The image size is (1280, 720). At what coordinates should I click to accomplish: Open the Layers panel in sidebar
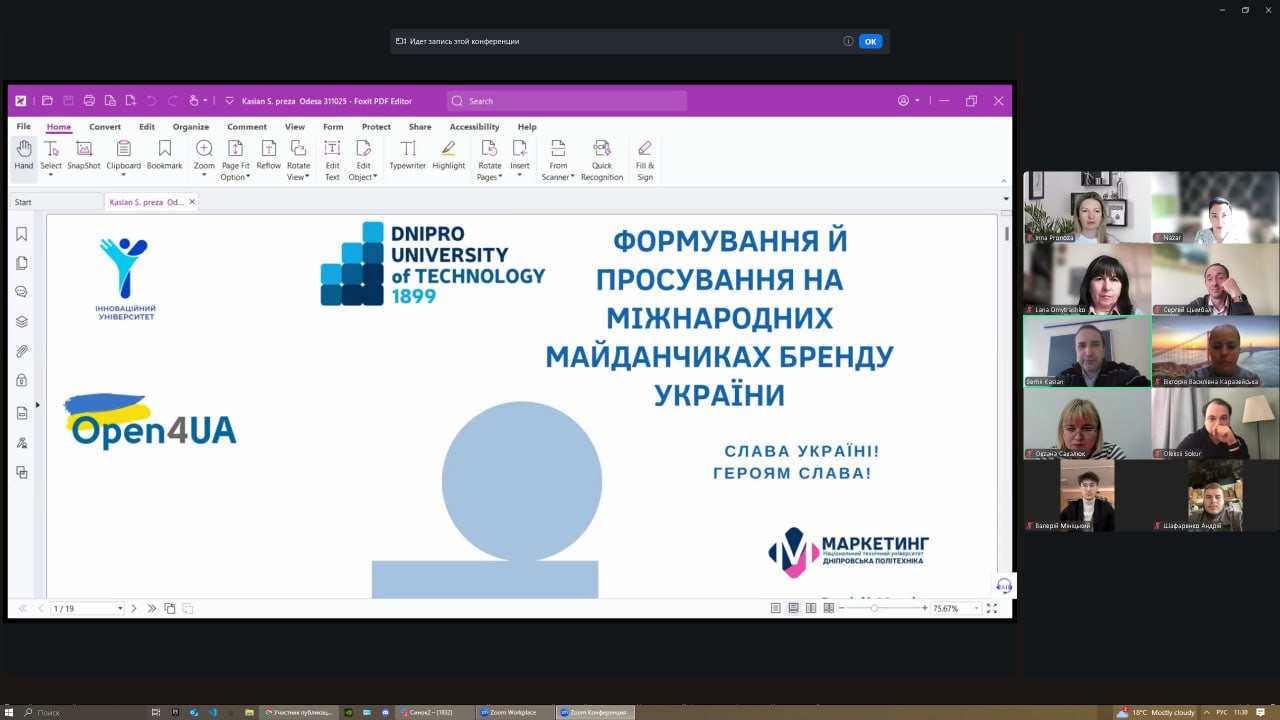click(22, 322)
